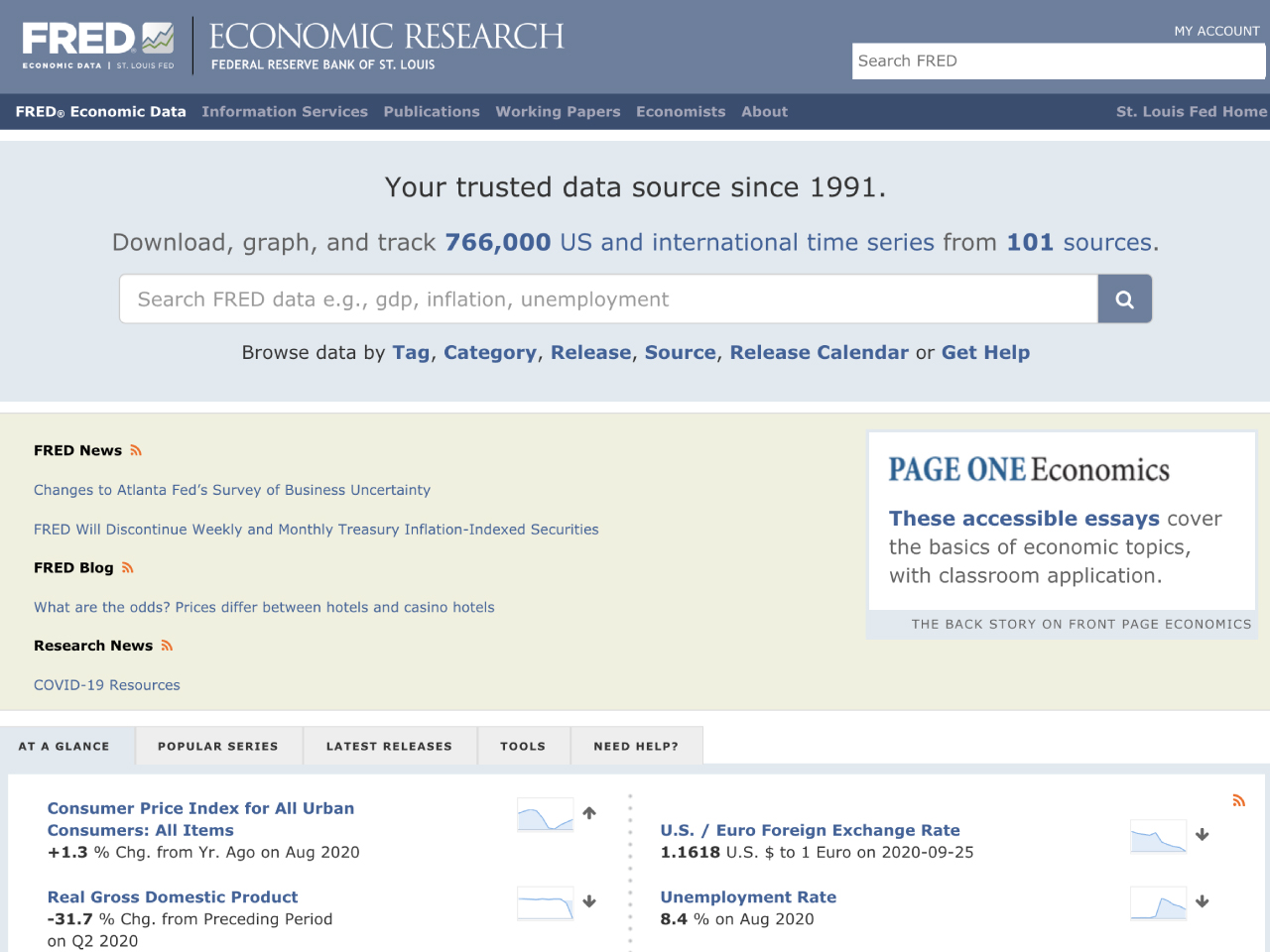Click Euro Exchange Rate down arrow icon
1270x952 pixels.
pyautogui.click(x=1203, y=835)
